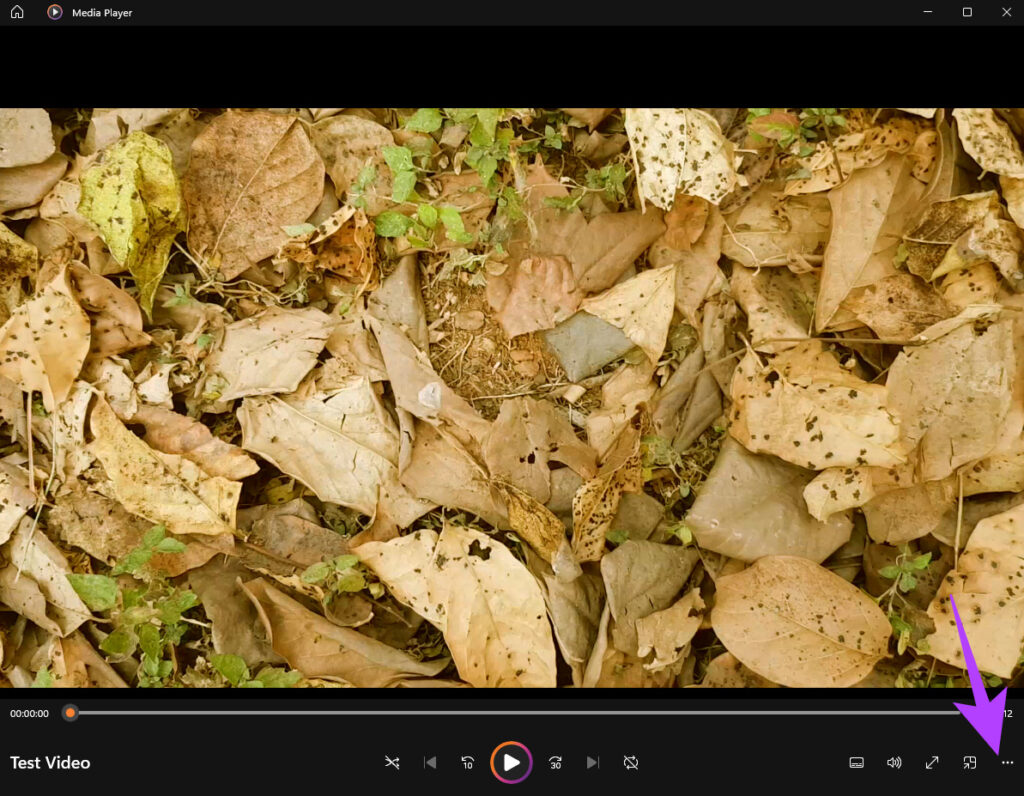
Task: Return to the Media Player home screen
Action: coord(15,12)
